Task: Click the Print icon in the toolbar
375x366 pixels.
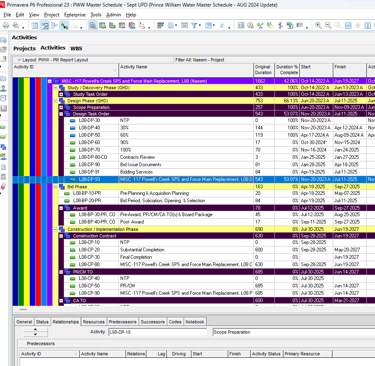Action: [x=6, y=26]
